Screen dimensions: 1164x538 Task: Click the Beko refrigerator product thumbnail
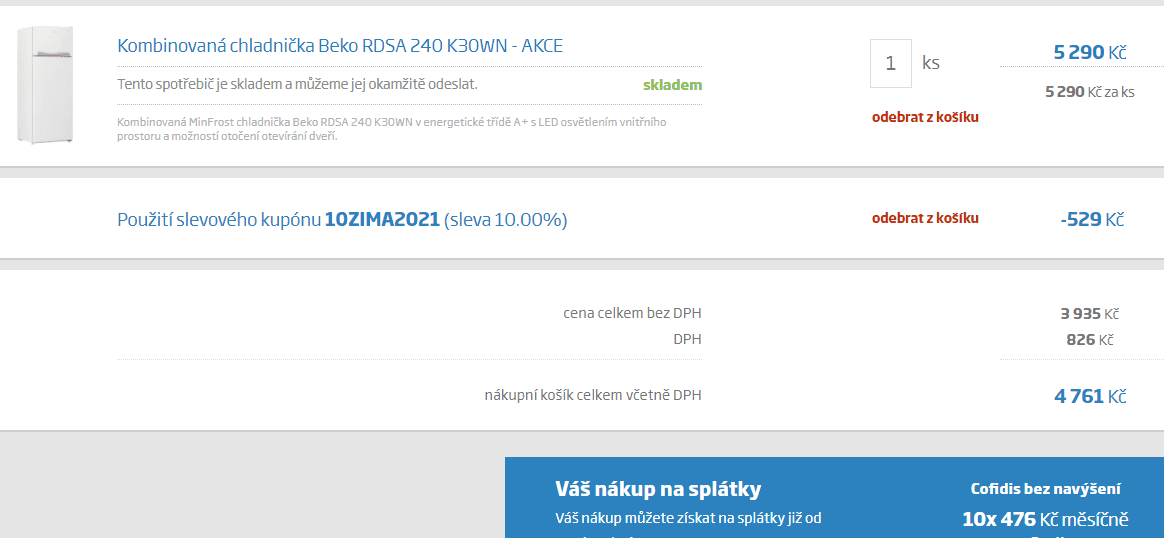pyautogui.click(x=45, y=85)
